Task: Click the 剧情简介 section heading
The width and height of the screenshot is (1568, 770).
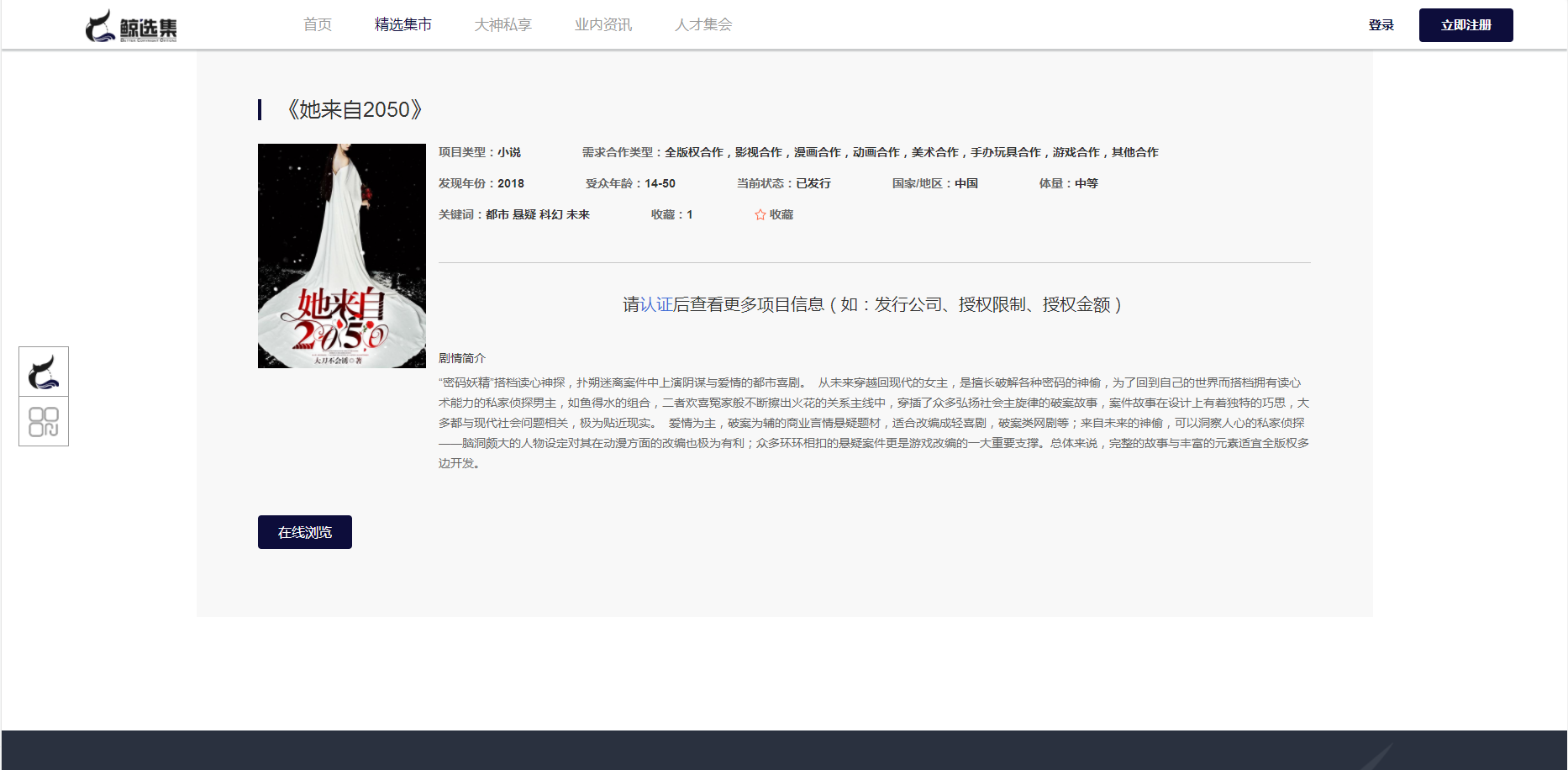Action: pos(462,358)
